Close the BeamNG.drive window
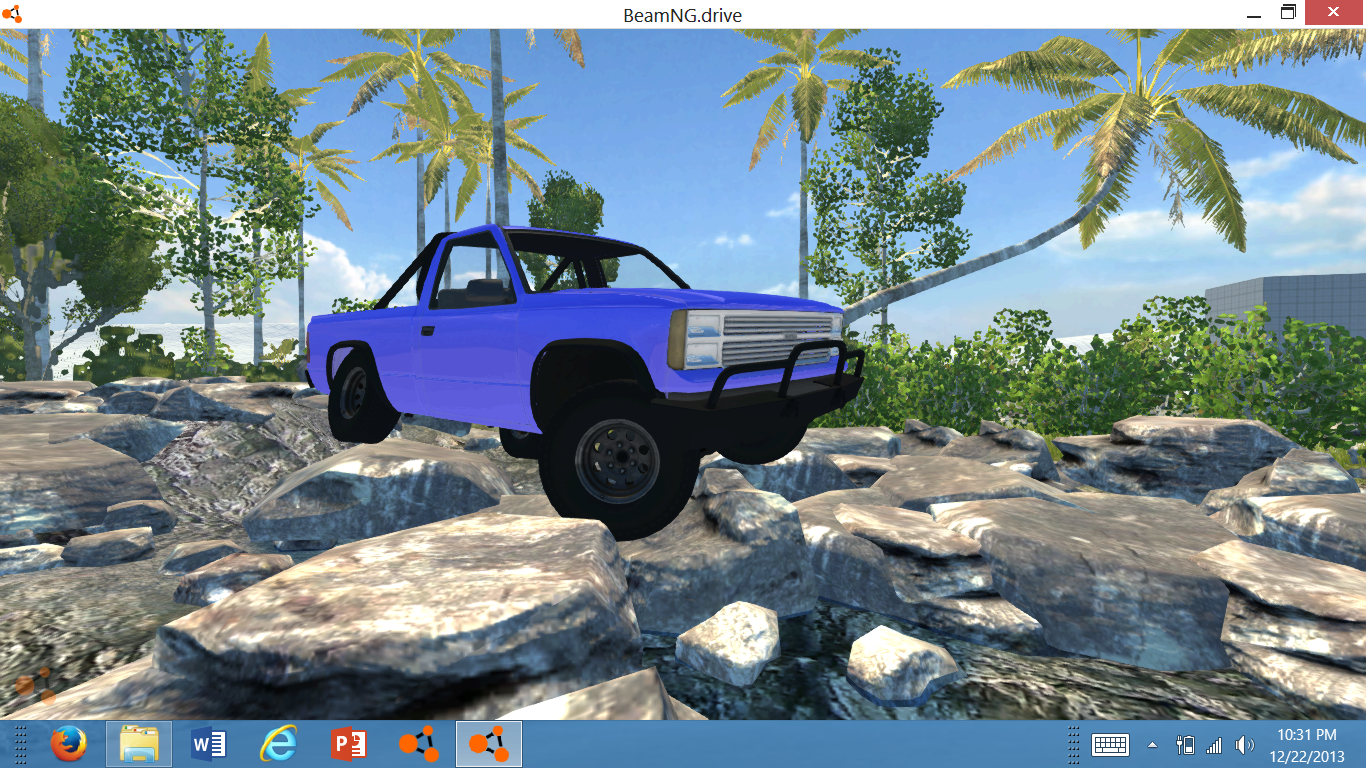Viewport: 1366px width, 768px height. click(x=1333, y=11)
